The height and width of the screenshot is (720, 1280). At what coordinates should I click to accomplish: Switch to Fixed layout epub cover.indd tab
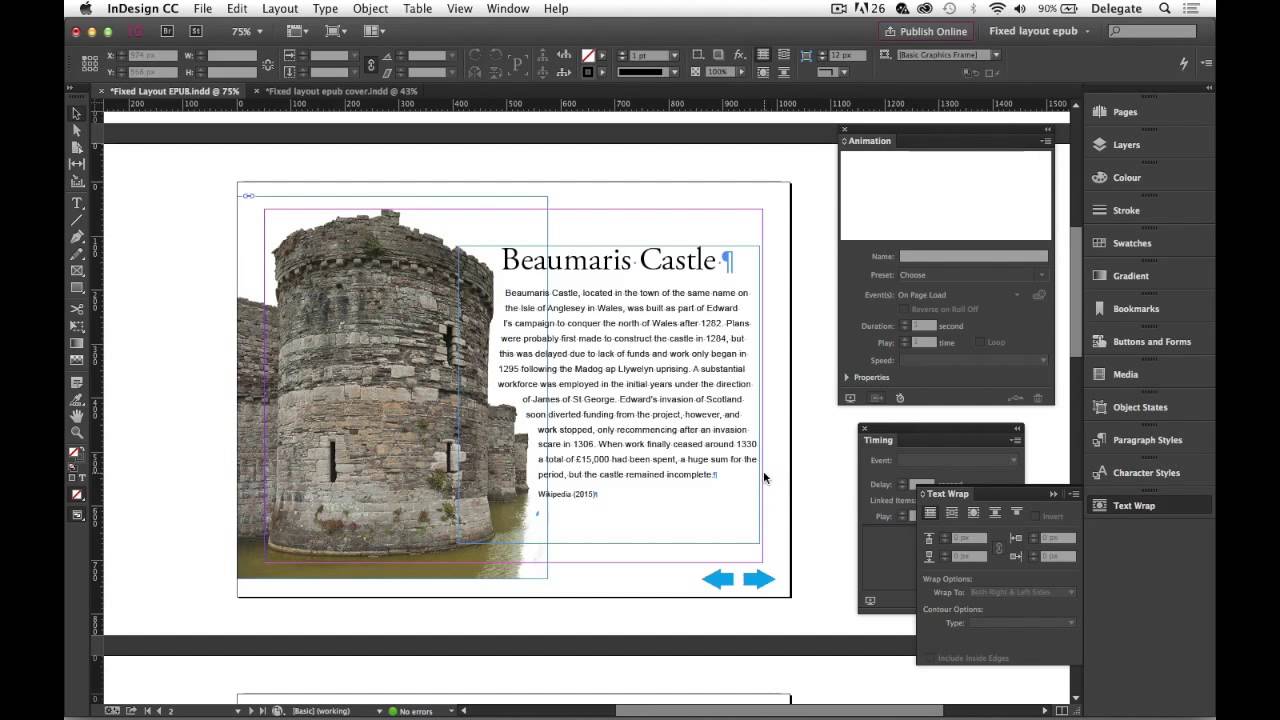[x=341, y=91]
